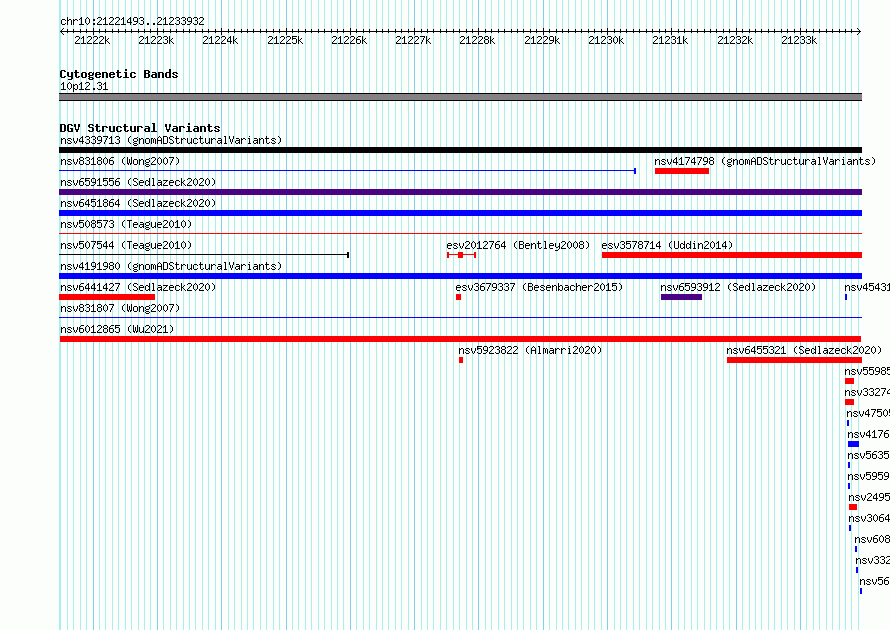
Task: Click the purple nsv6593912 variant bar
Action: click(681, 297)
